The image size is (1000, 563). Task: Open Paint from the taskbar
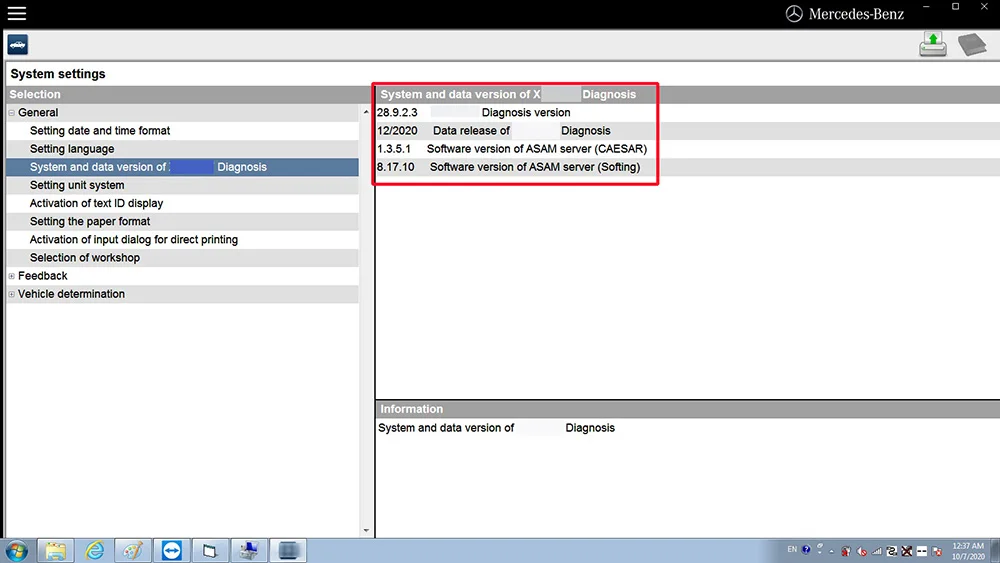pos(133,551)
